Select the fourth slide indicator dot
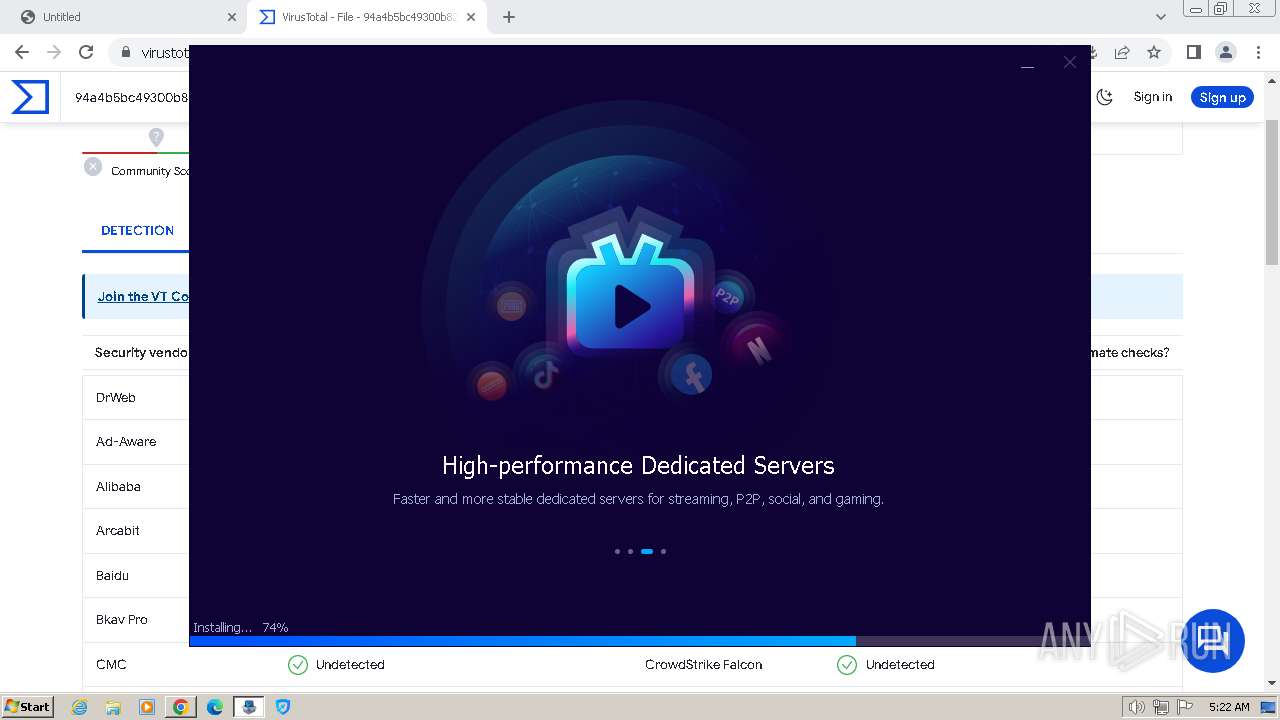This screenshot has height=720, width=1280. (663, 551)
